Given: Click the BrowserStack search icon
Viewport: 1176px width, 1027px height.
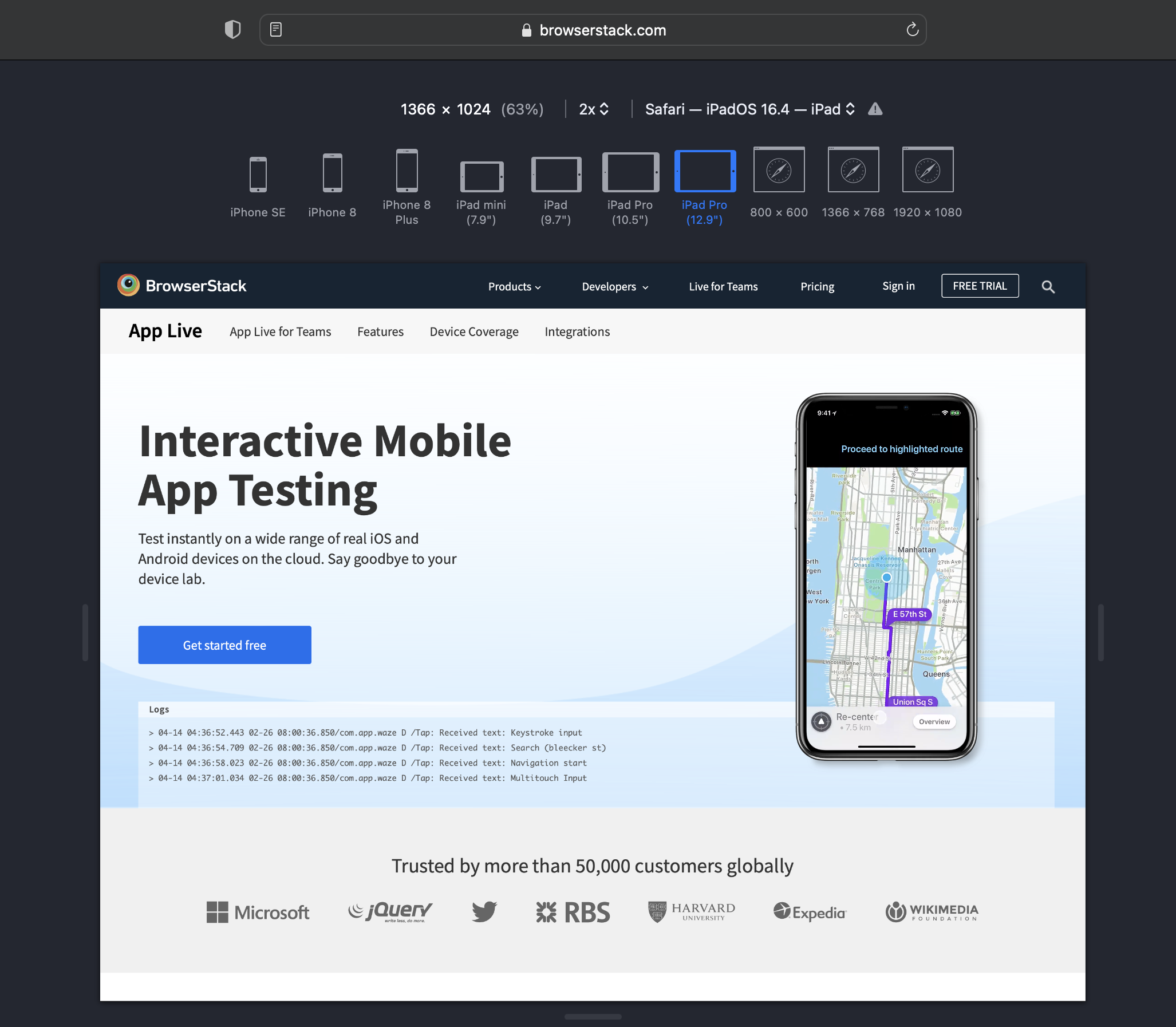Looking at the screenshot, I should (1048, 286).
